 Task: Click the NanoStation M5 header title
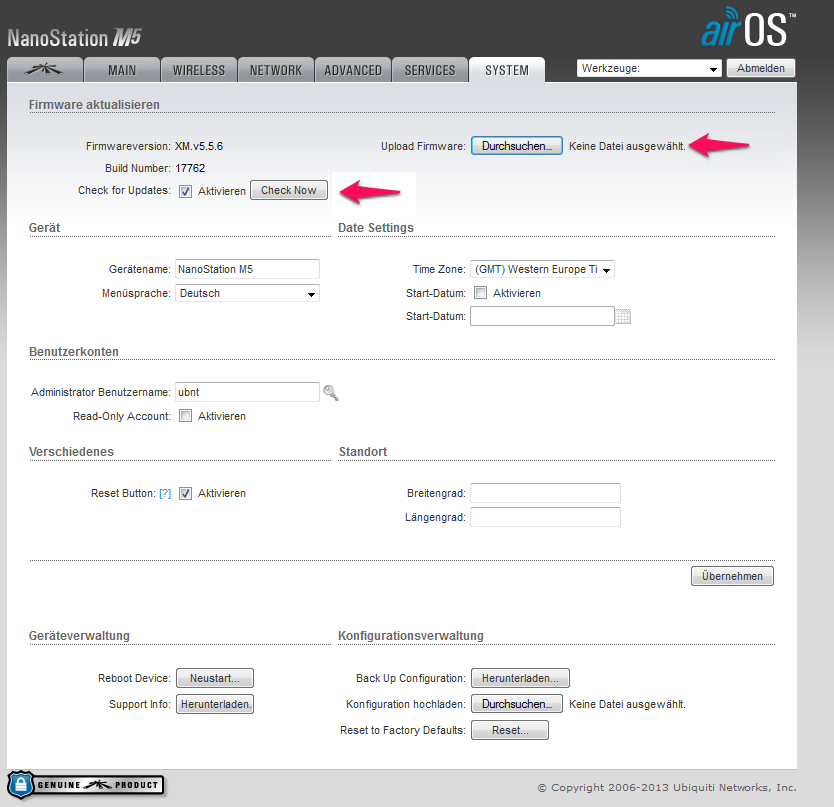[x=74, y=38]
